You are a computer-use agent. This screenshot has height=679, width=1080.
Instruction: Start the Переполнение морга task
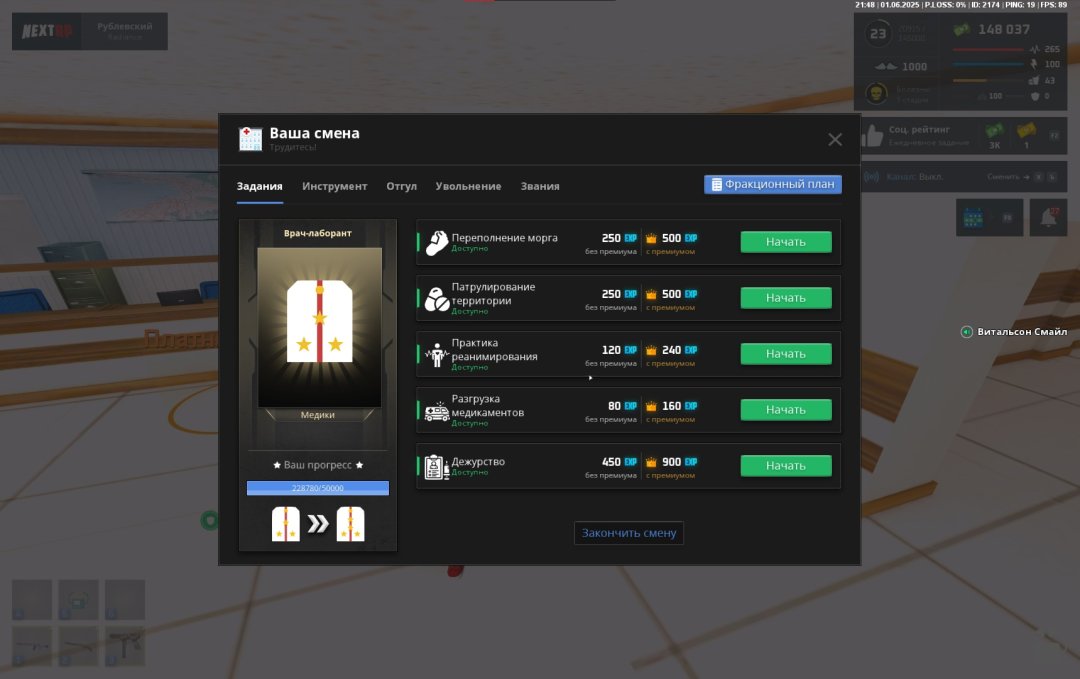785,242
